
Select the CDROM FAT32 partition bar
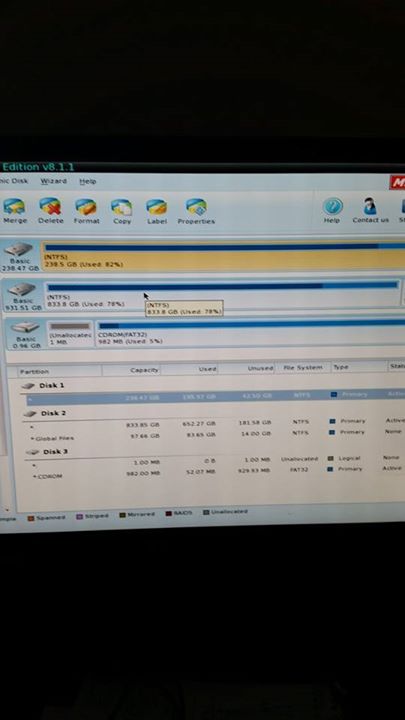(251, 333)
